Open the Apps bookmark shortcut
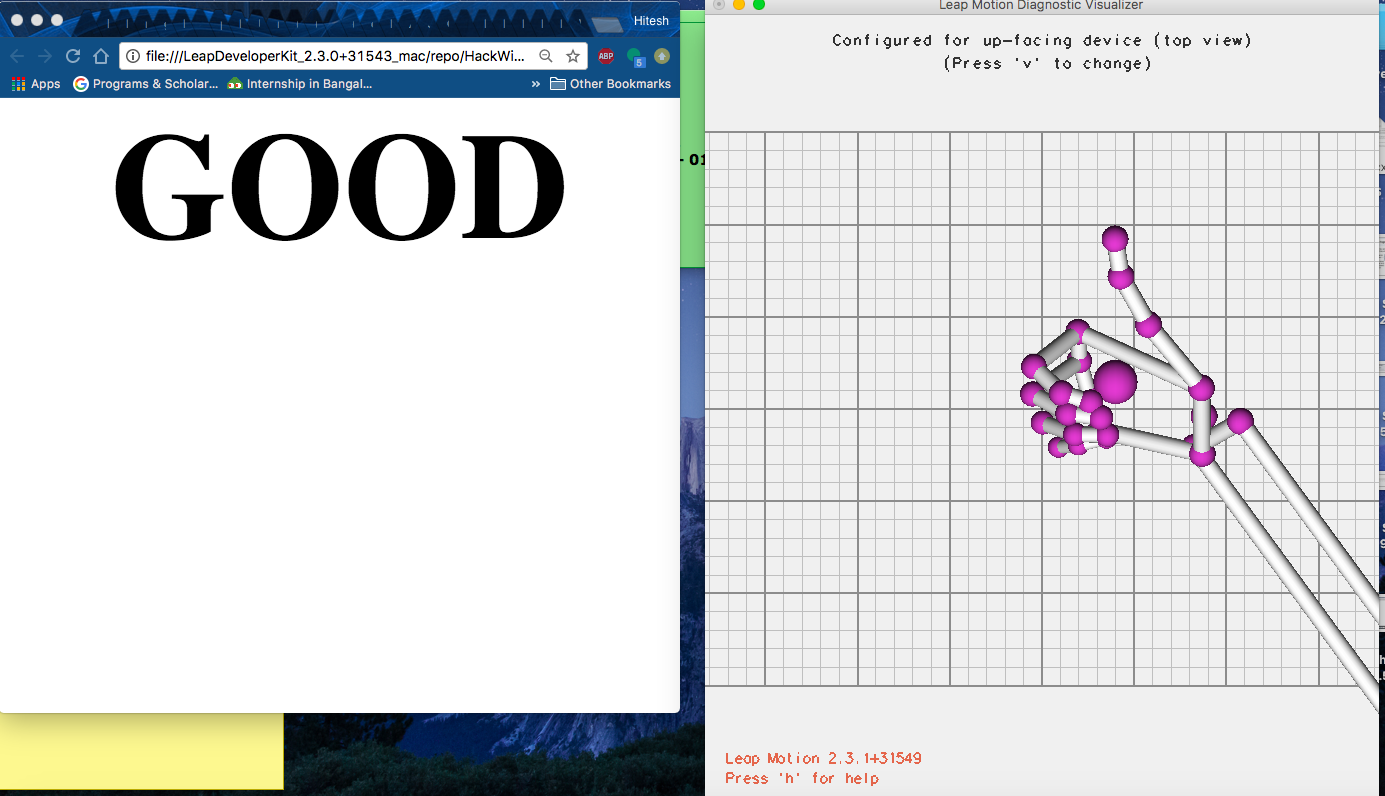Image resolution: width=1385 pixels, height=796 pixels. [x=36, y=84]
